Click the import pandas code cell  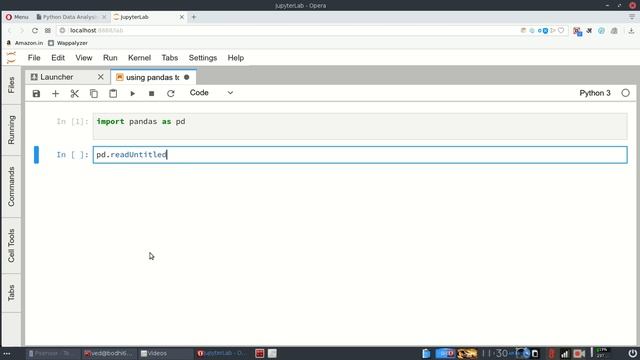[x=360, y=126]
